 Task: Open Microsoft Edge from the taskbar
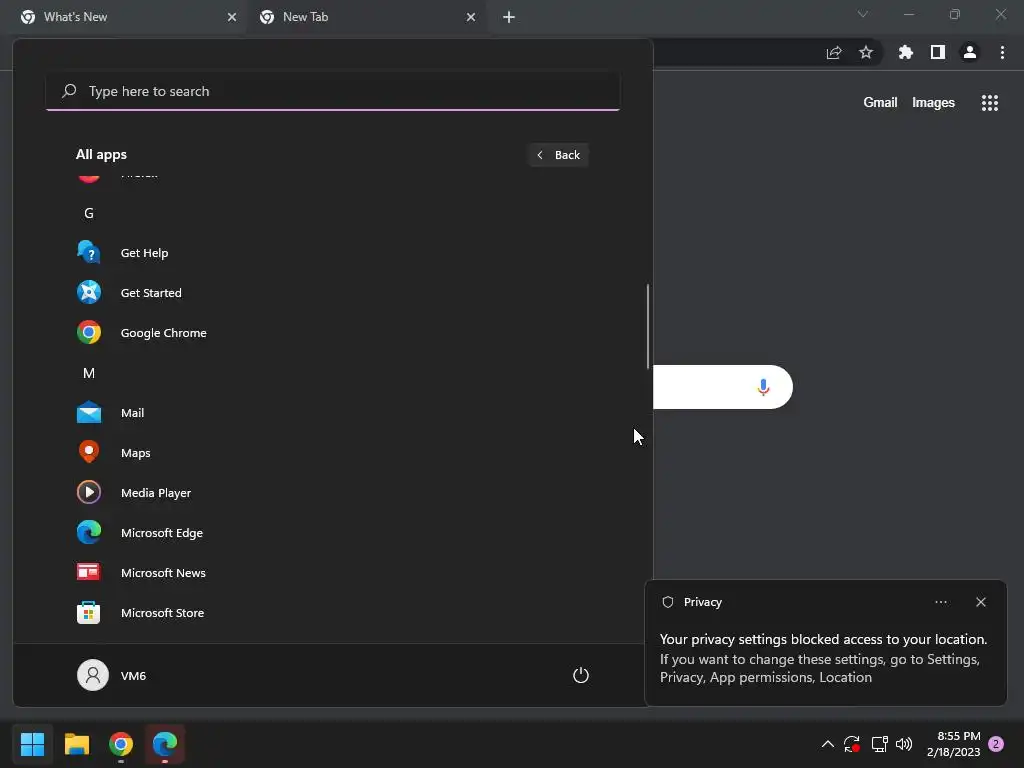(165, 744)
